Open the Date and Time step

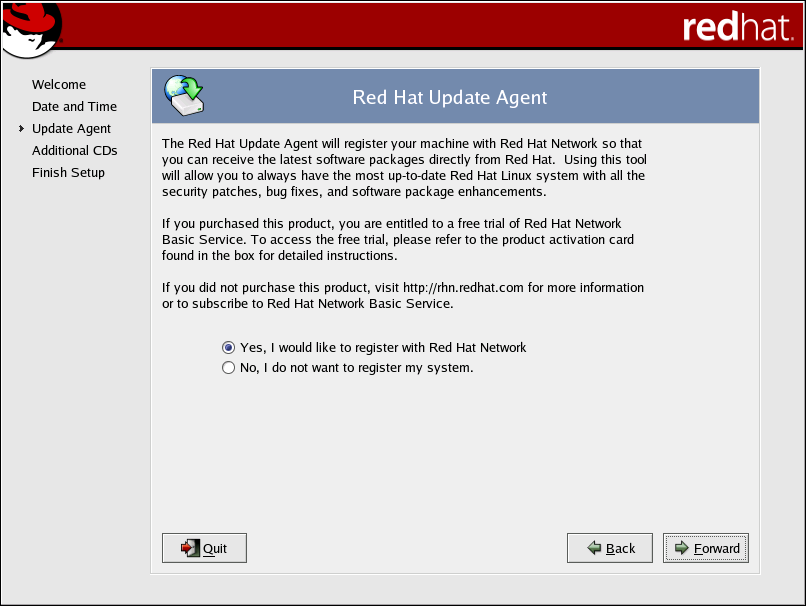[74, 107]
